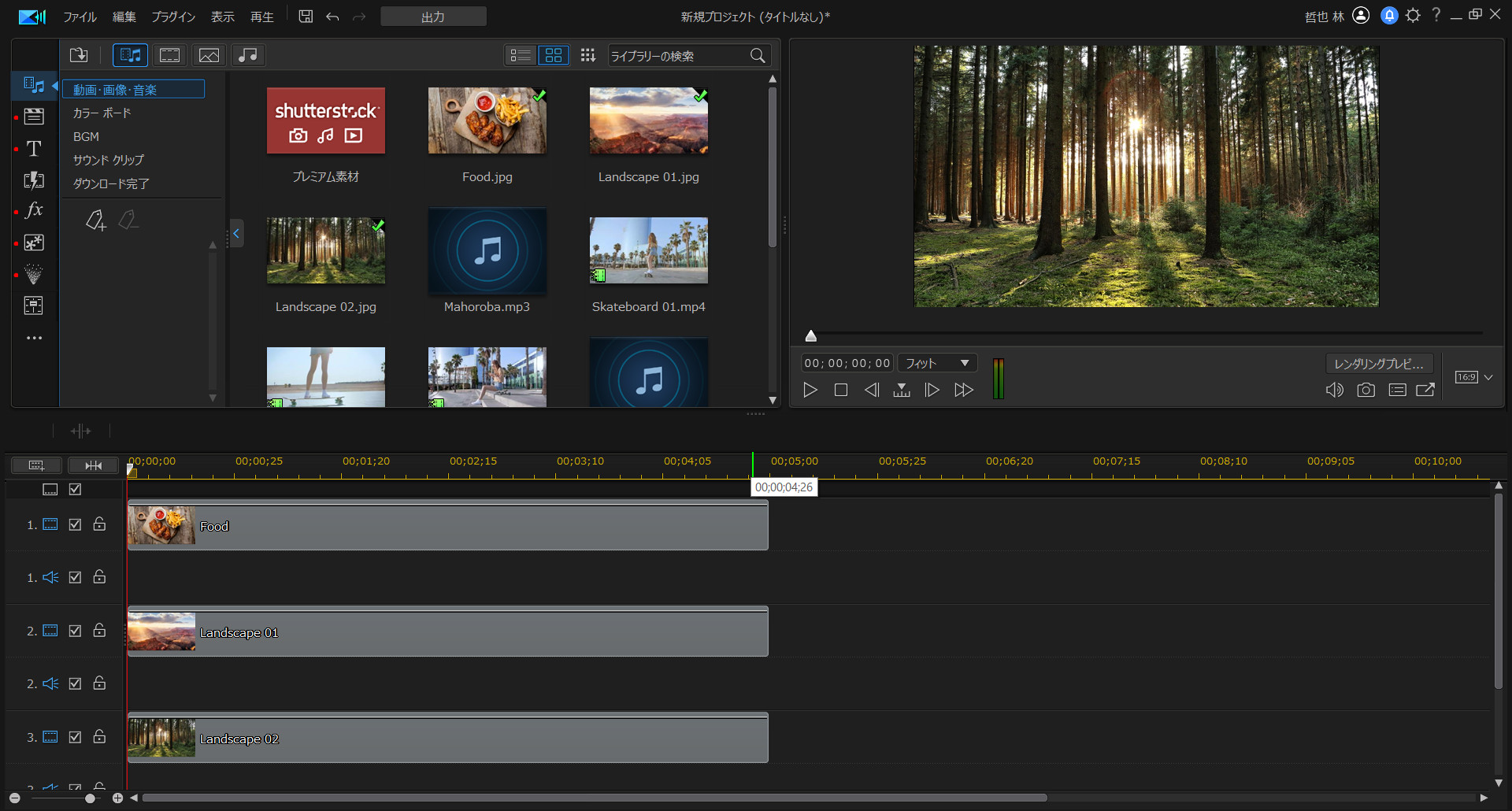Select the Landscape 01 timeline clip
Viewport: 1512px width, 811px height.
(x=448, y=631)
